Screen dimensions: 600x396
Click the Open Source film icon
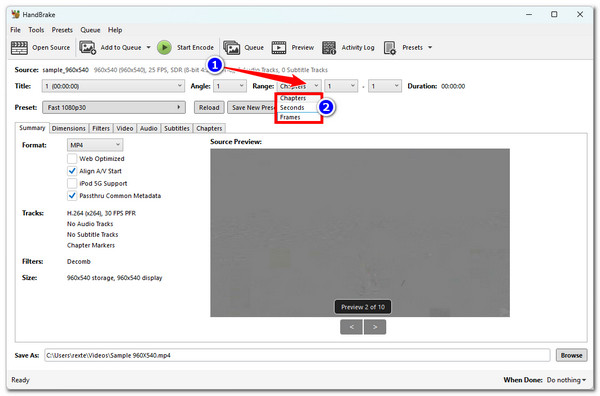[19, 48]
